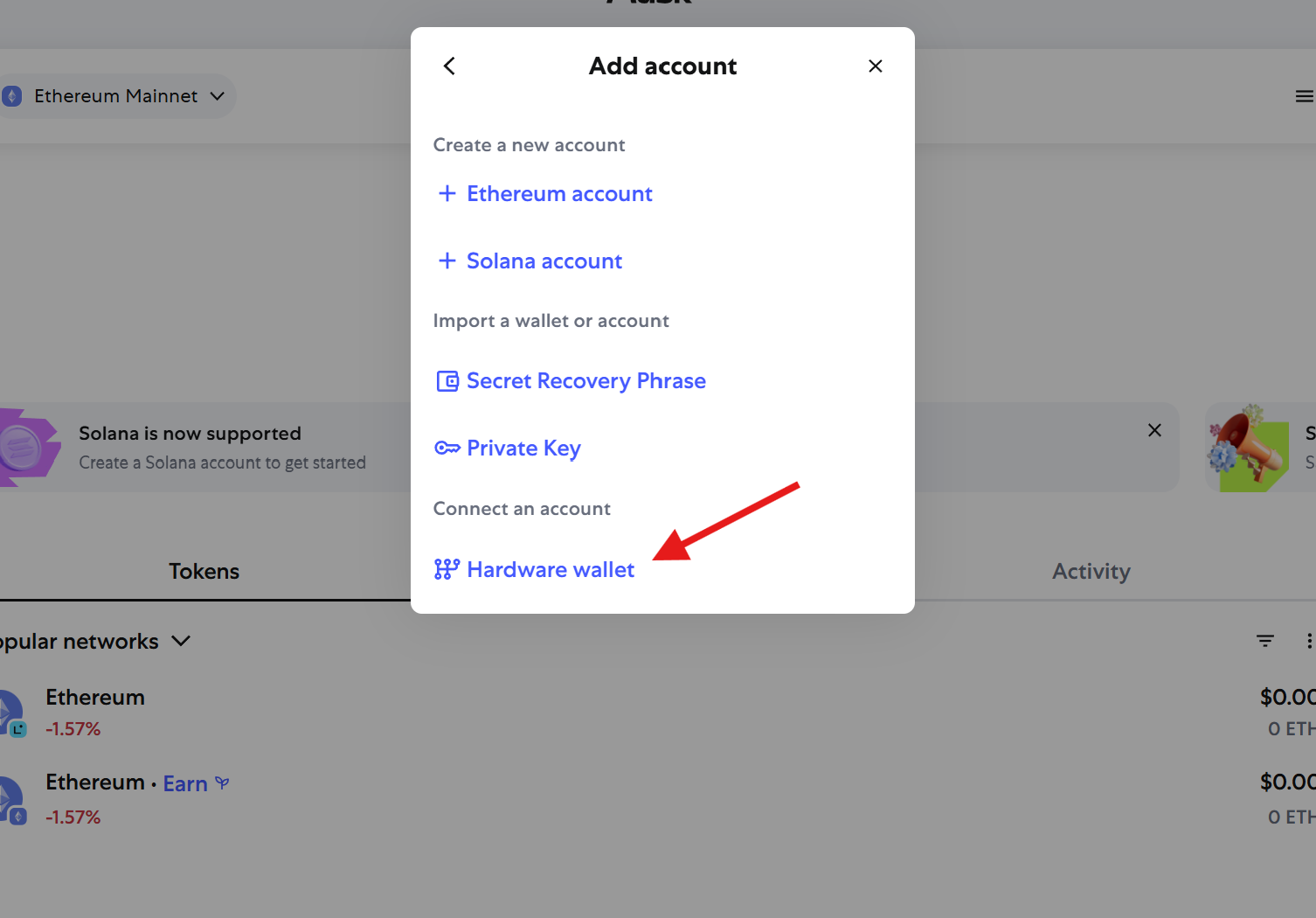Dismiss the Solana is now supported banner
Viewport: 1316px width, 918px height.
[x=1154, y=430]
